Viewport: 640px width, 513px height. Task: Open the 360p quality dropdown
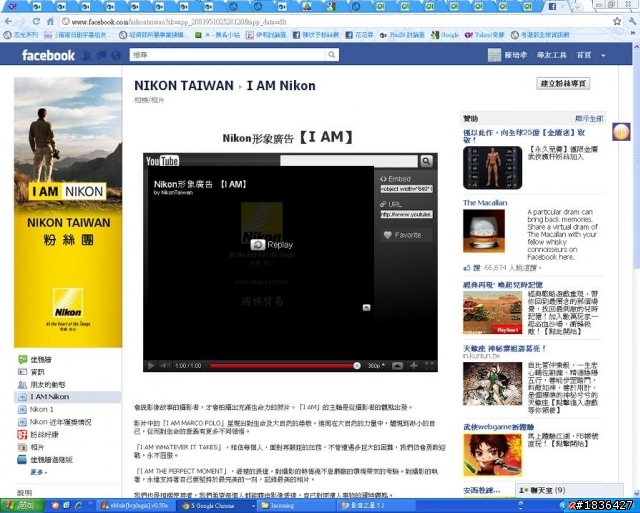pyautogui.click(x=376, y=366)
